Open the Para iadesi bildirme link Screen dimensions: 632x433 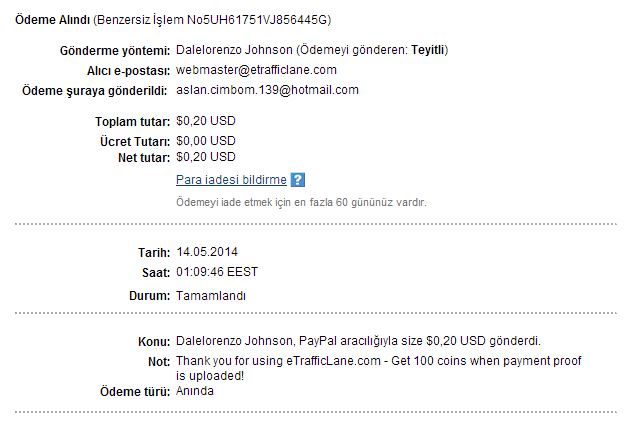231,179
